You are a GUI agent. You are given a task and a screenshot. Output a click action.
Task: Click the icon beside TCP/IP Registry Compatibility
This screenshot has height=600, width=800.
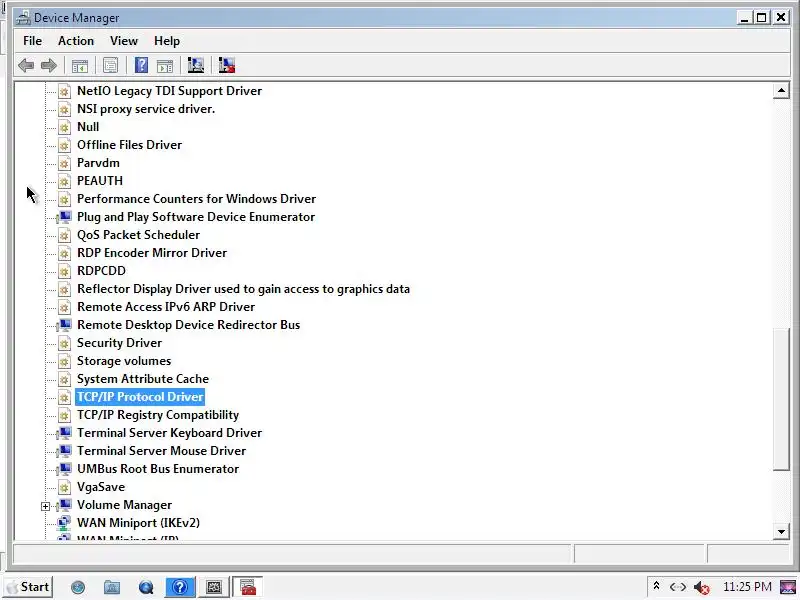click(64, 415)
